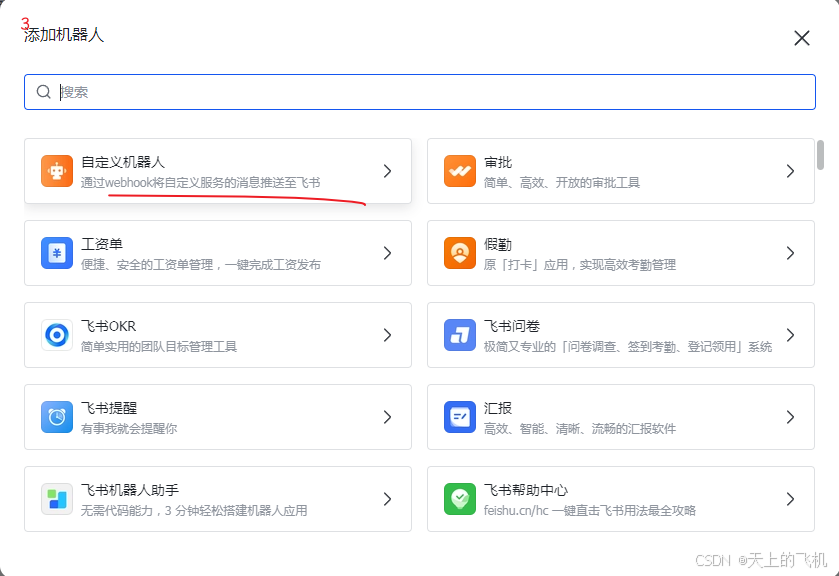Expand the 审批 chevron arrow
Image resolution: width=839 pixels, height=576 pixels.
point(790,171)
